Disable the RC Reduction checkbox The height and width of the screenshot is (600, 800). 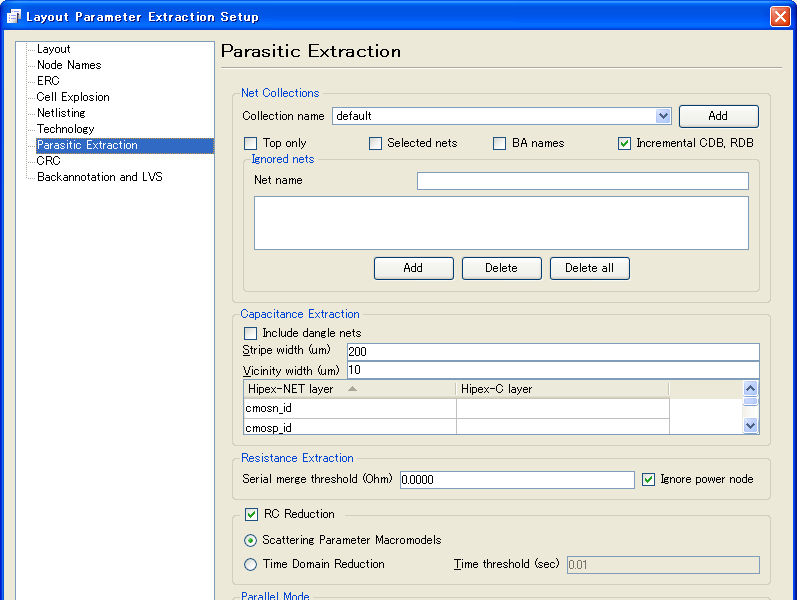[x=251, y=514]
